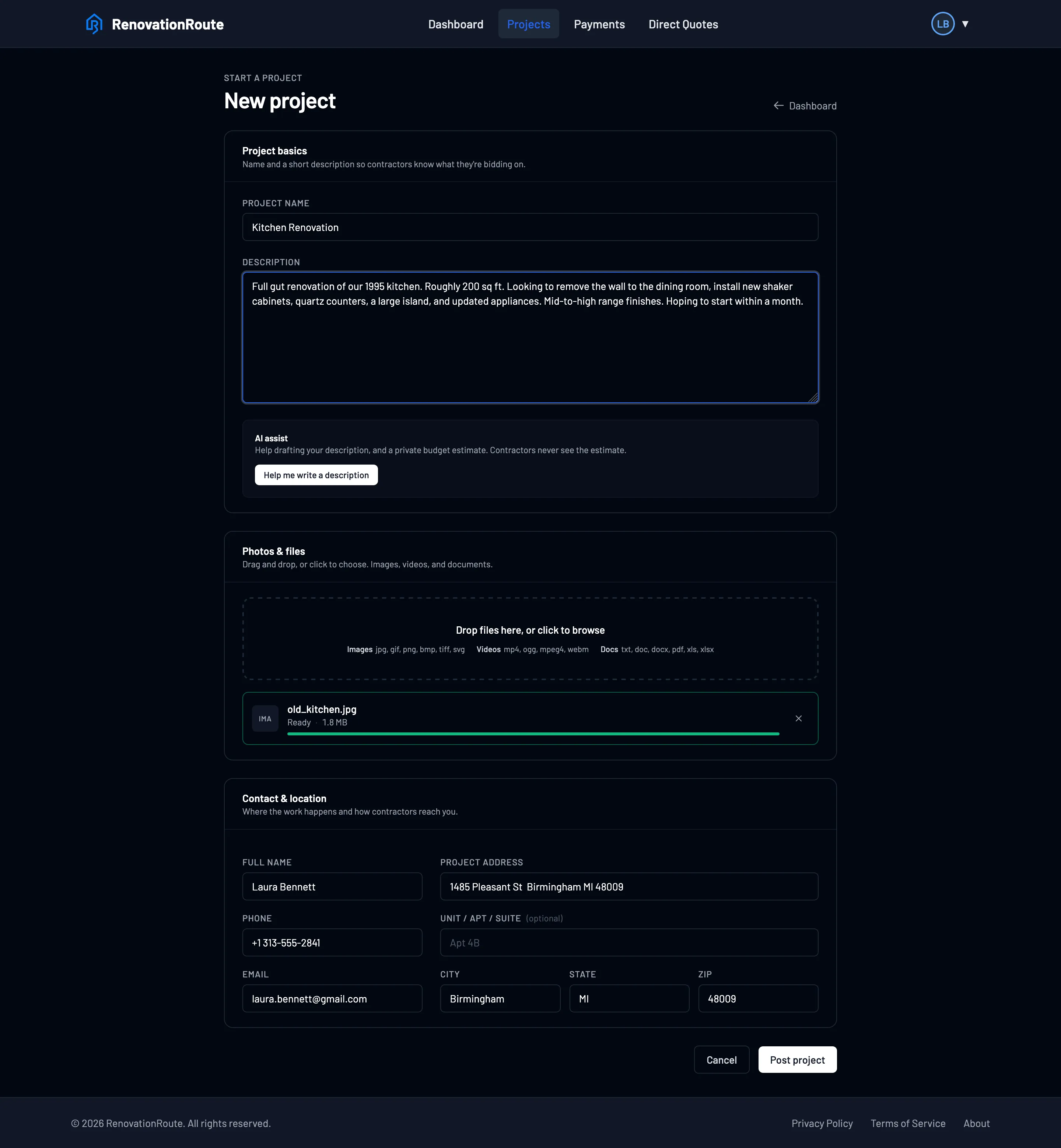Viewport: 1061px width, 1148px height.
Task: Remove the old_kitchen.jpg file
Action: [x=798, y=718]
